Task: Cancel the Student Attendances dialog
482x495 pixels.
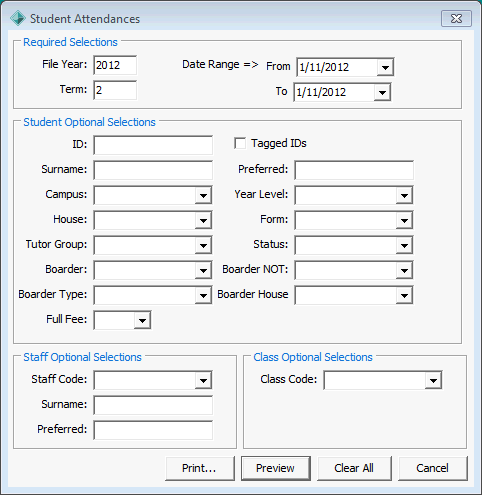Action: click(433, 468)
